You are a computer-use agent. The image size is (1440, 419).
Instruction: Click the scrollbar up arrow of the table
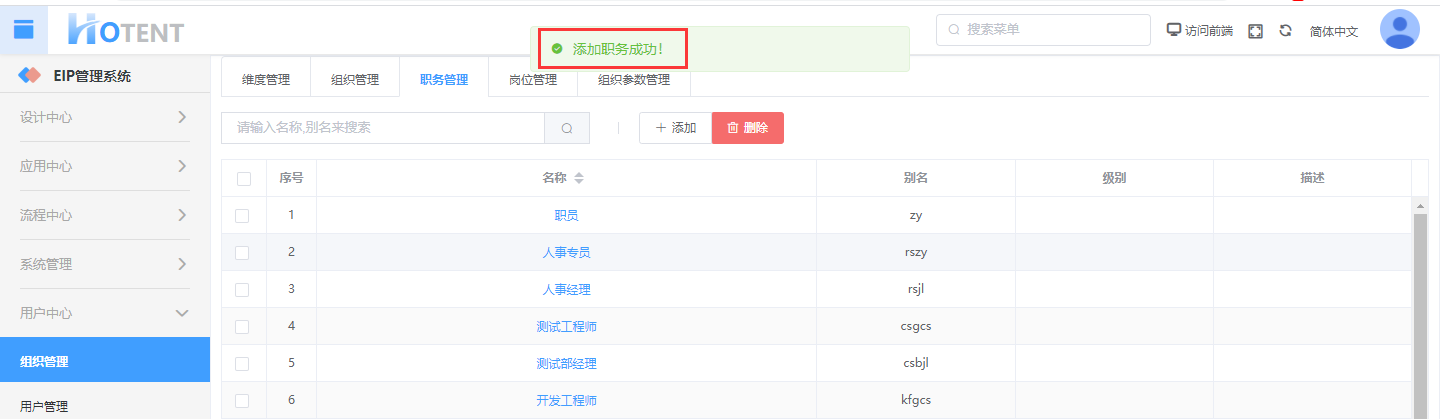[1420, 205]
